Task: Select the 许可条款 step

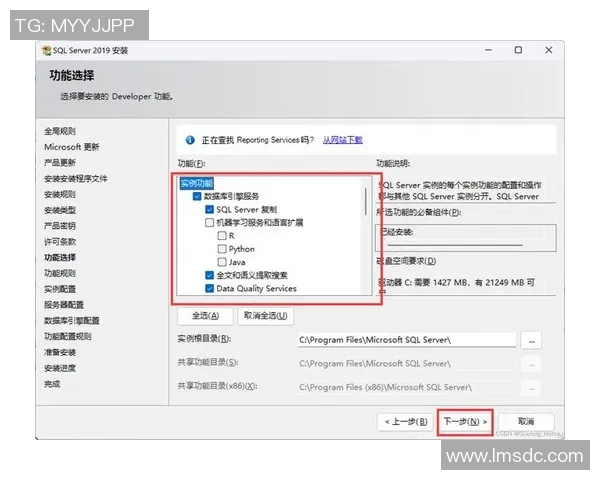Action: (x=60, y=242)
